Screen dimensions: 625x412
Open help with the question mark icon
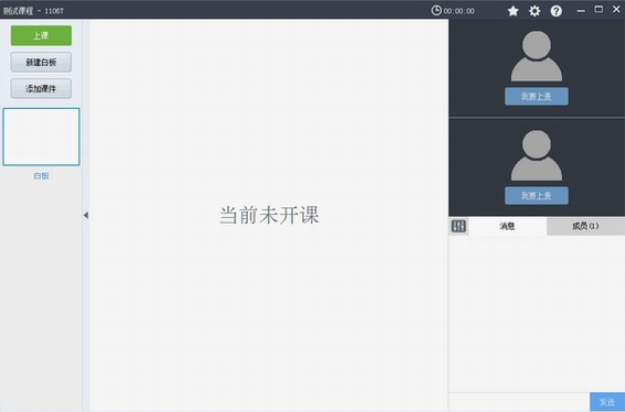(556, 11)
